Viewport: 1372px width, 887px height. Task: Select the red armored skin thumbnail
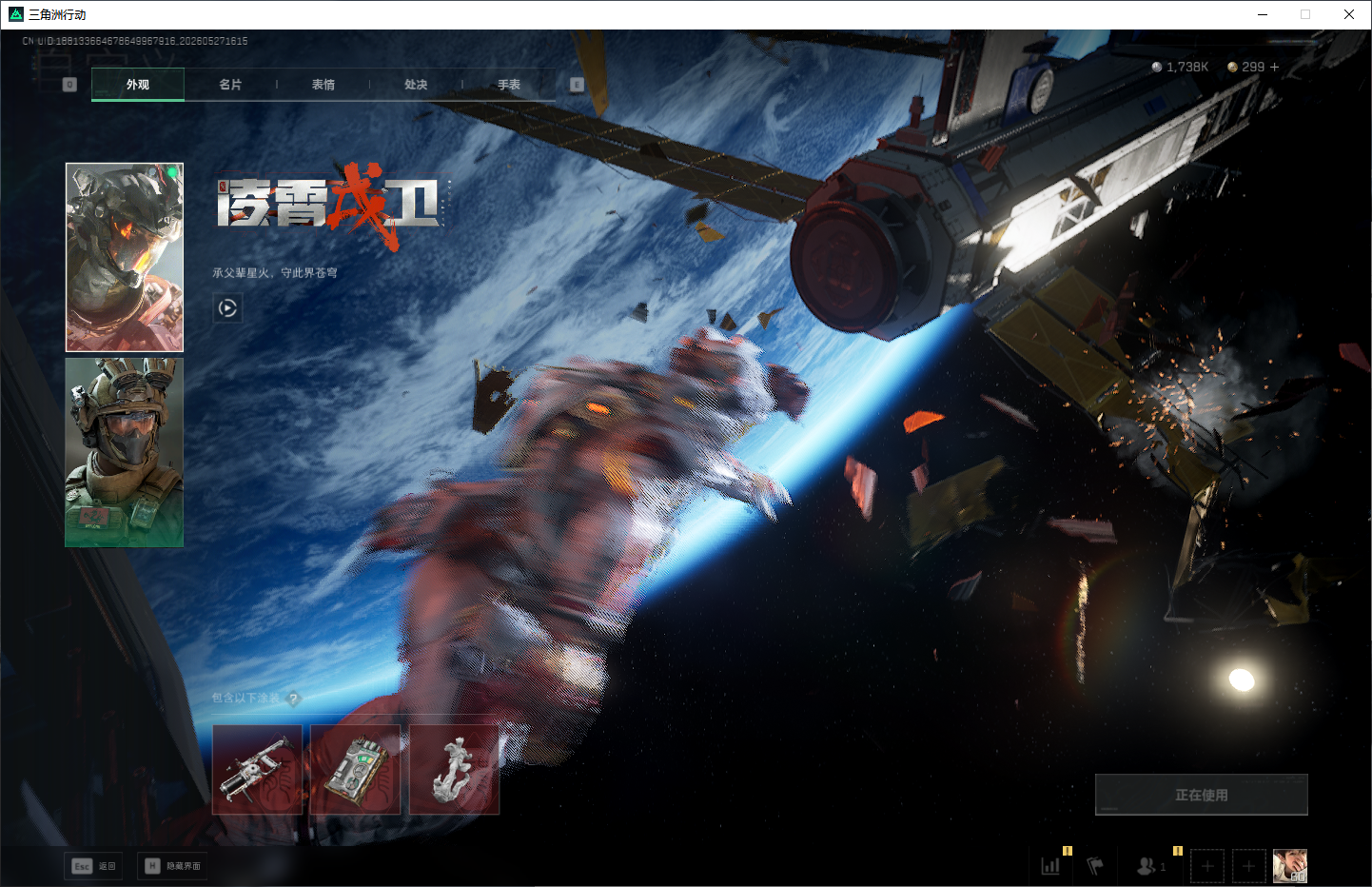click(125, 257)
